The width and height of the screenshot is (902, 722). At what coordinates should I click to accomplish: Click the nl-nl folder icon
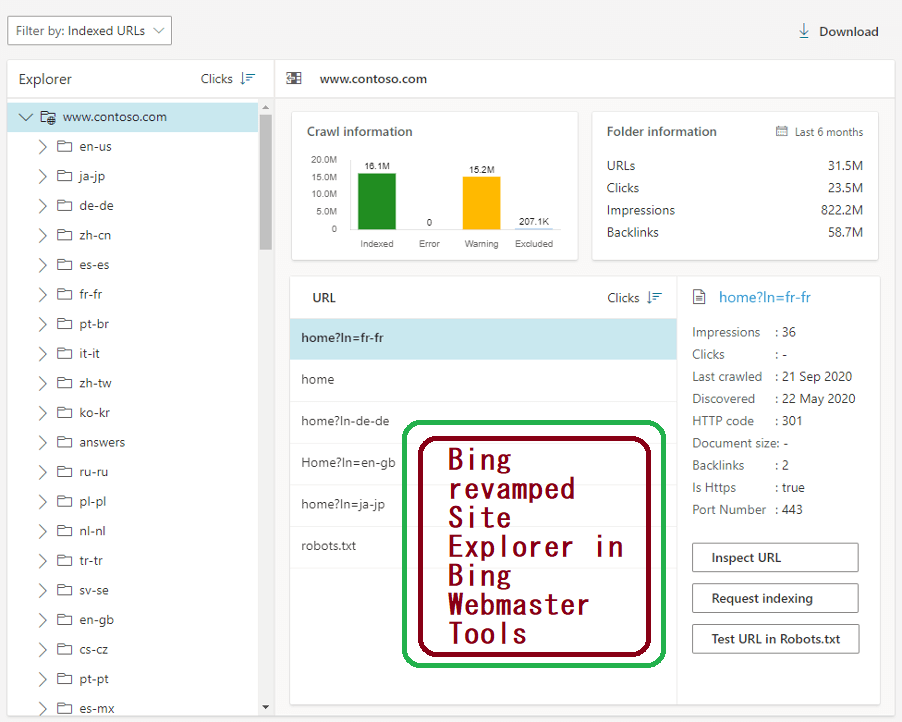coord(64,530)
